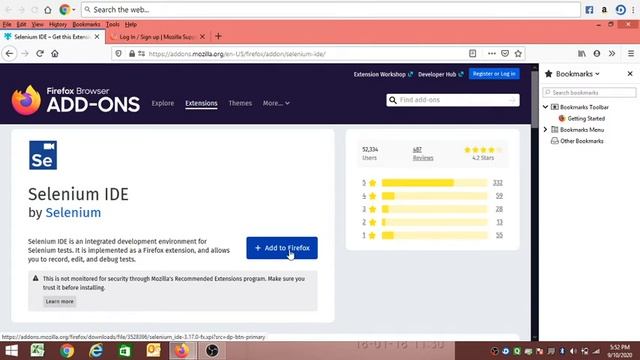
Task: Open the Library icon in toolbar
Action: (582, 53)
